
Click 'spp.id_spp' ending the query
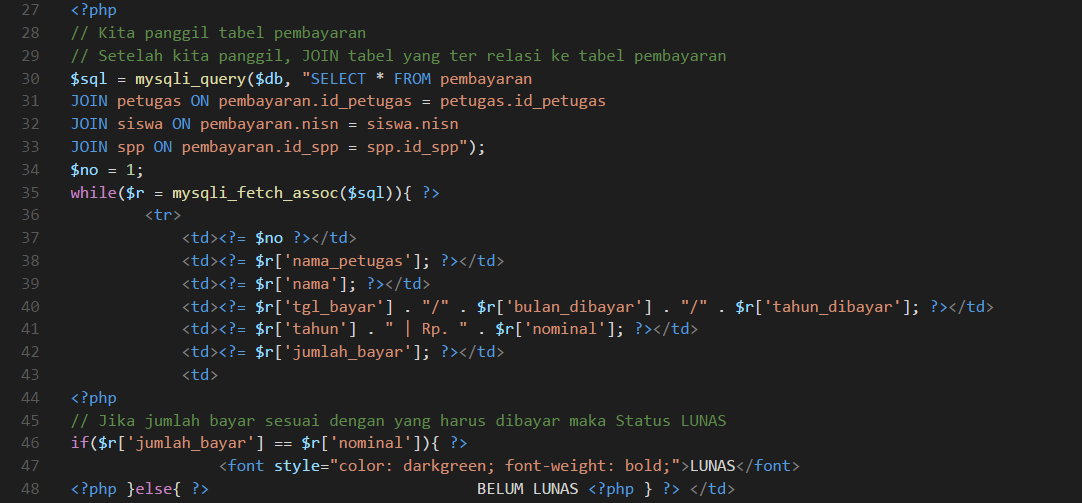[412, 147]
